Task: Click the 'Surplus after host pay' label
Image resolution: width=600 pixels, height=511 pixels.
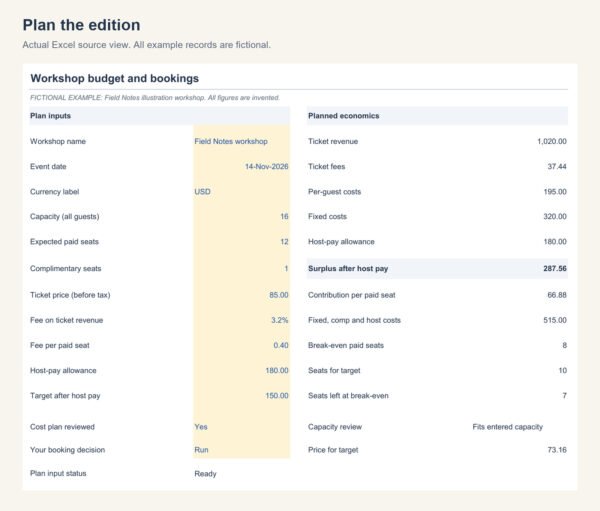Action: pyautogui.click(x=348, y=269)
